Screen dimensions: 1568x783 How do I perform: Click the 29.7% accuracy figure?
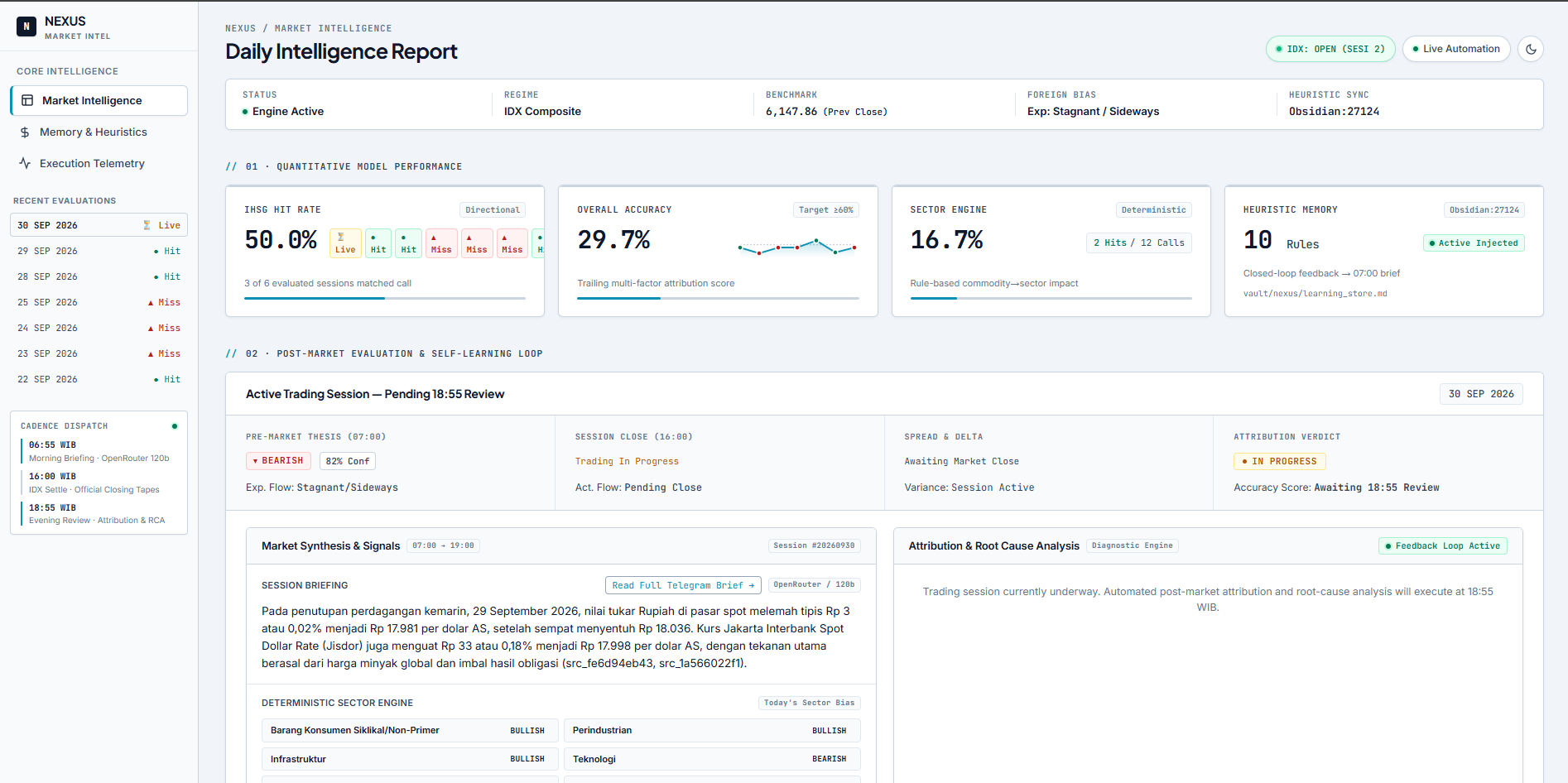[x=613, y=240]
